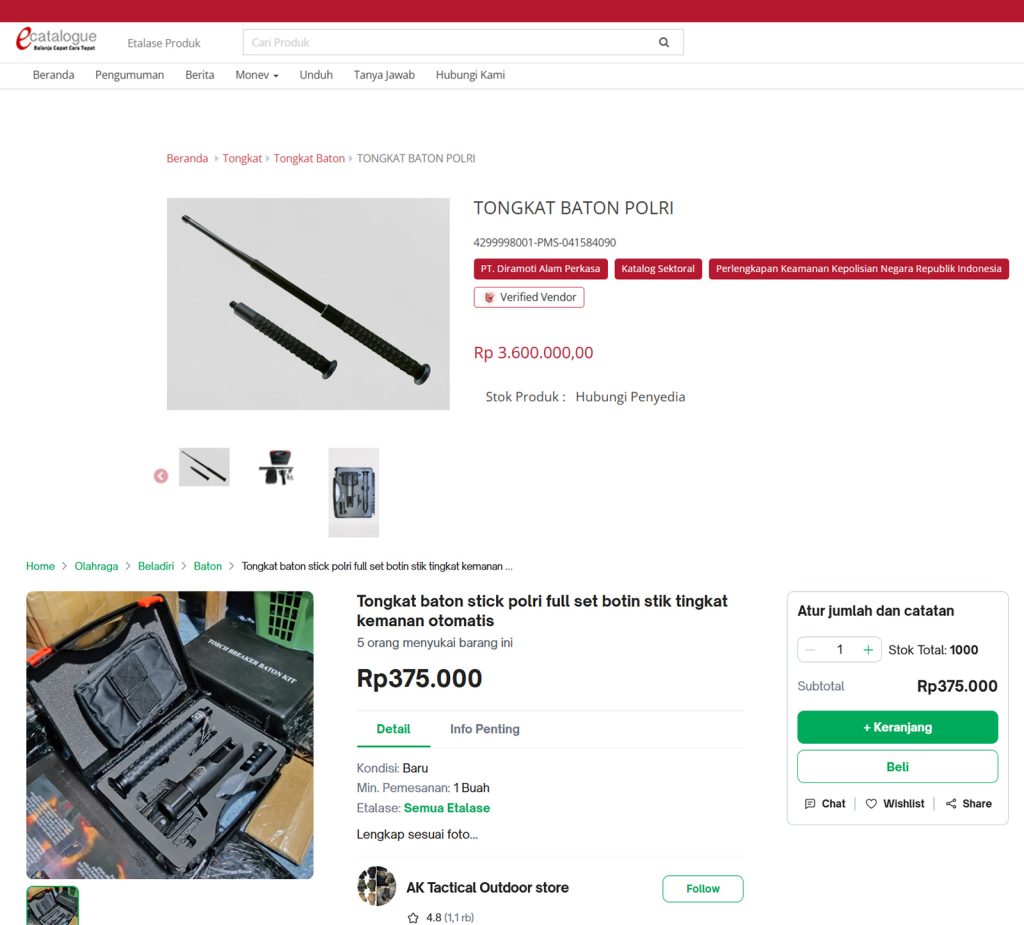Decrease quantity with minus icon
Image resolution: width=1024 pixels, height=925 pixels.
[810, 650]
